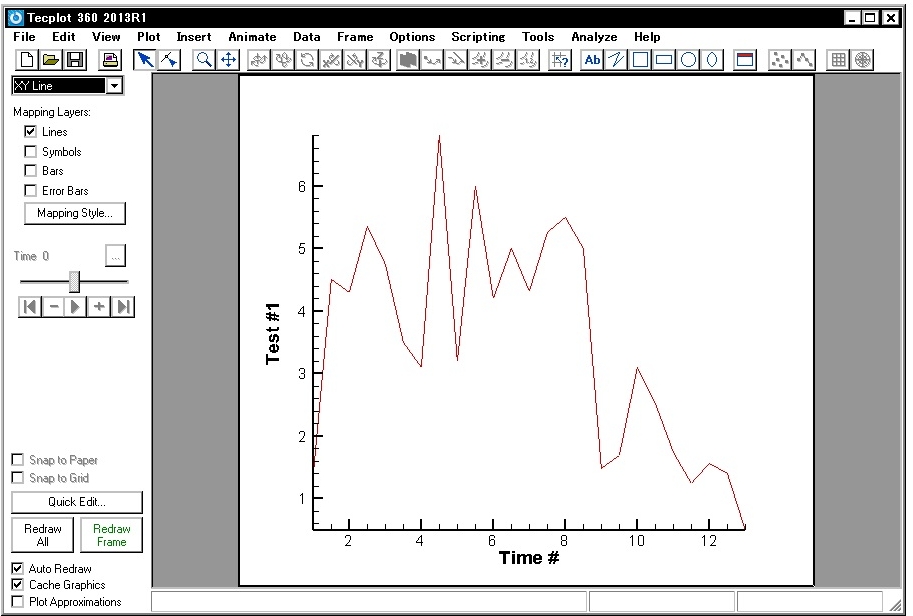This screenshot has height=616, width=913.
Task: Open the Animate menu
Action: [252, 37]
